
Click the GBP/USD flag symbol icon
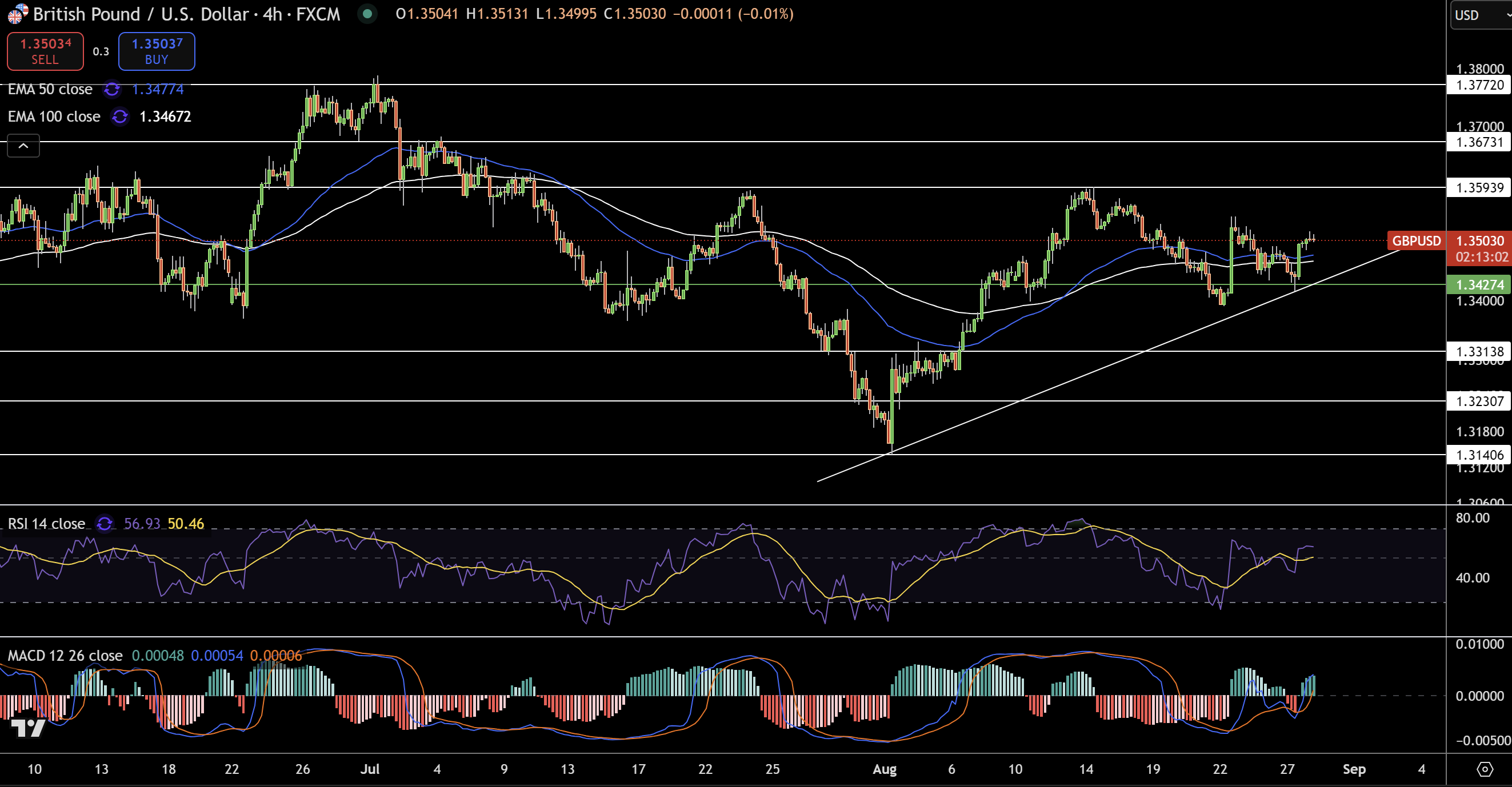pos(17,14)
